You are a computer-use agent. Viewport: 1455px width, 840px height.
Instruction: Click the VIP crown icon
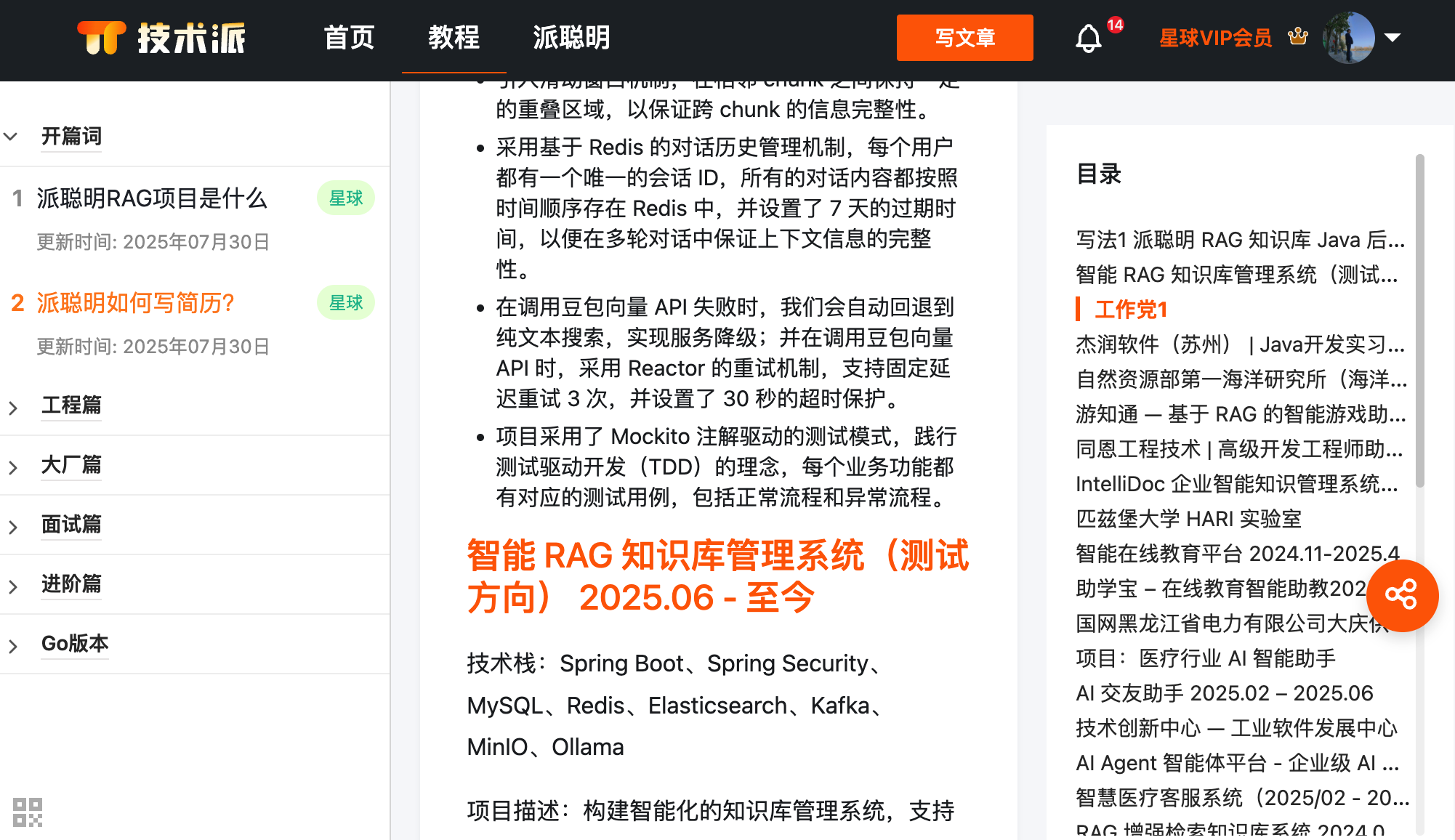pyautogui.click(x=1297, y=36)
